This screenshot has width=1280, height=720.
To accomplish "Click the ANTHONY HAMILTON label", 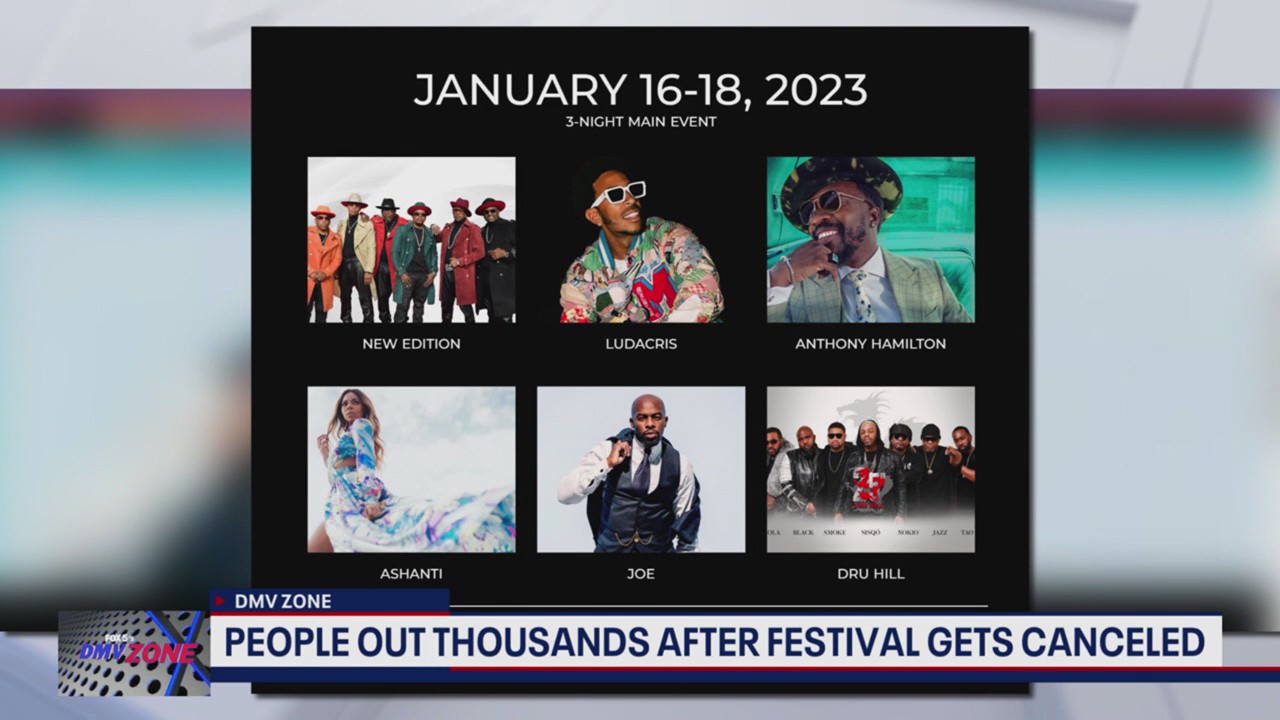I will [870, 343].
